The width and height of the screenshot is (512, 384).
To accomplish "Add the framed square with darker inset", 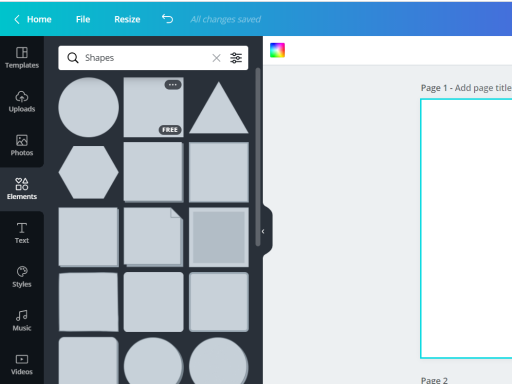I will tap(219, 237).
